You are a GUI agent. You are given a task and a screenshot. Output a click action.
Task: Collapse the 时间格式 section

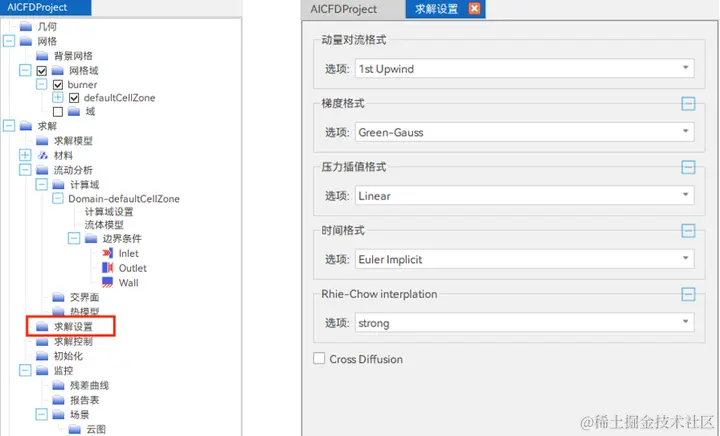688,230
